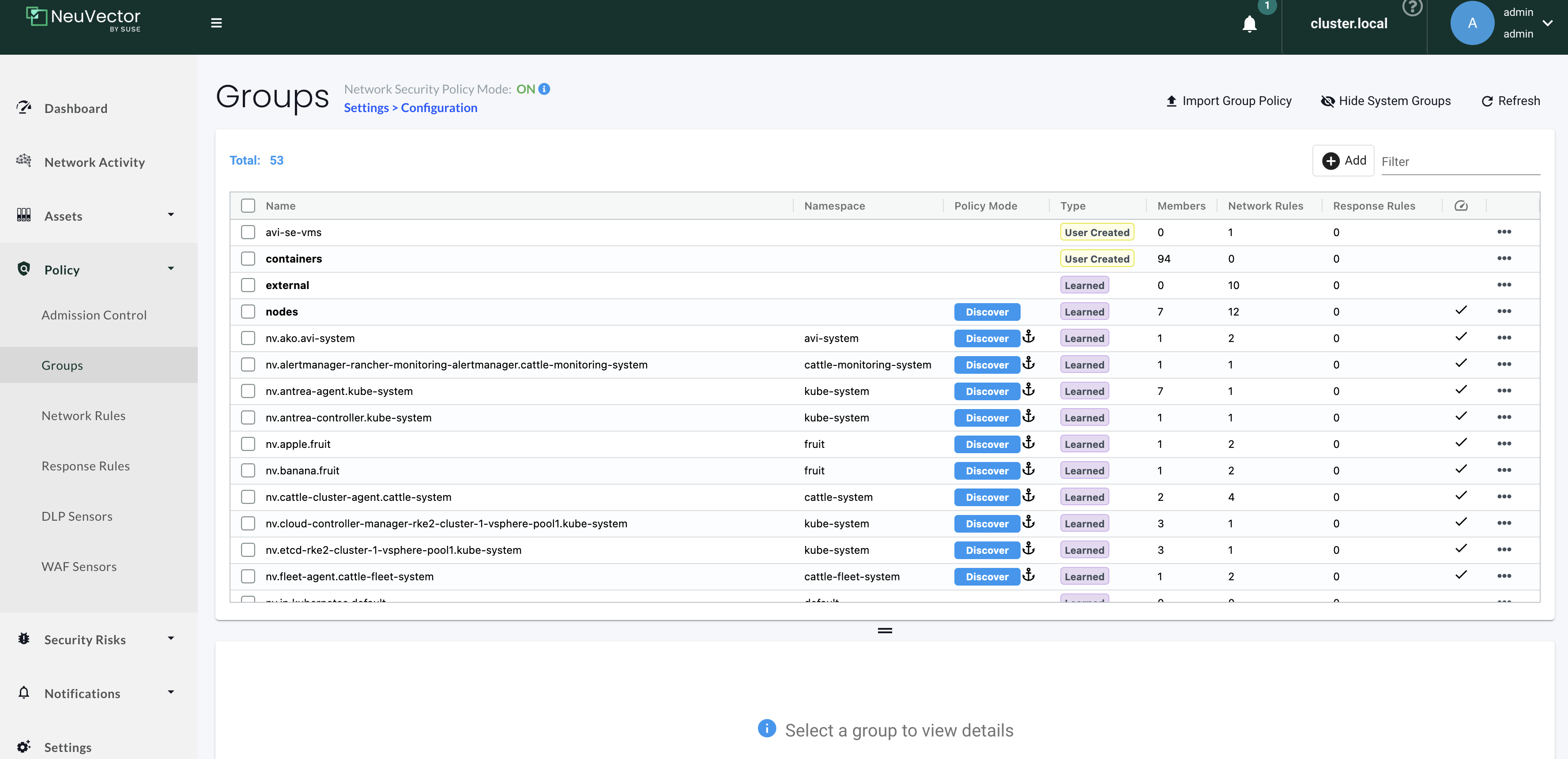Check the nv.fleet-agent.cattle-fleet-system group checkbox
Viewport: 1568px width, 759px height.
pyautogui.click(x=248, y=576)
